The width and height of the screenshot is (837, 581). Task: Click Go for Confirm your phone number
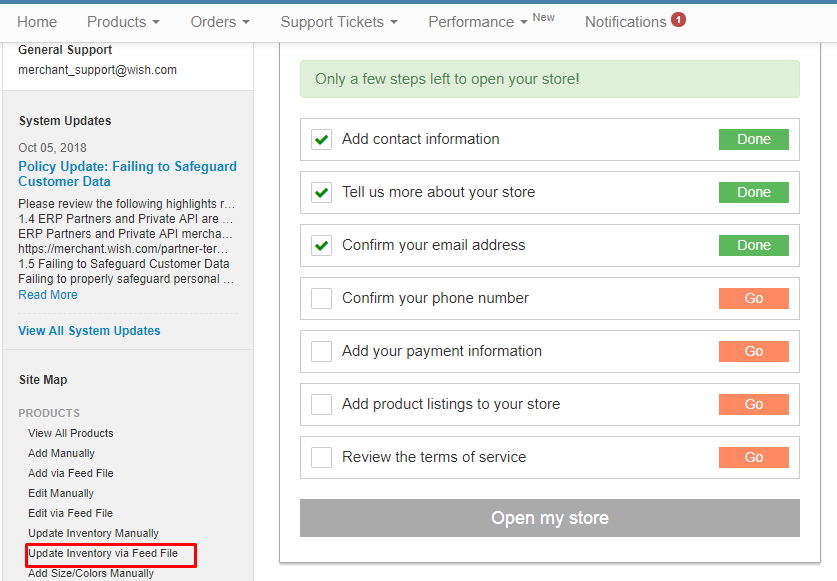click(753, 299)
